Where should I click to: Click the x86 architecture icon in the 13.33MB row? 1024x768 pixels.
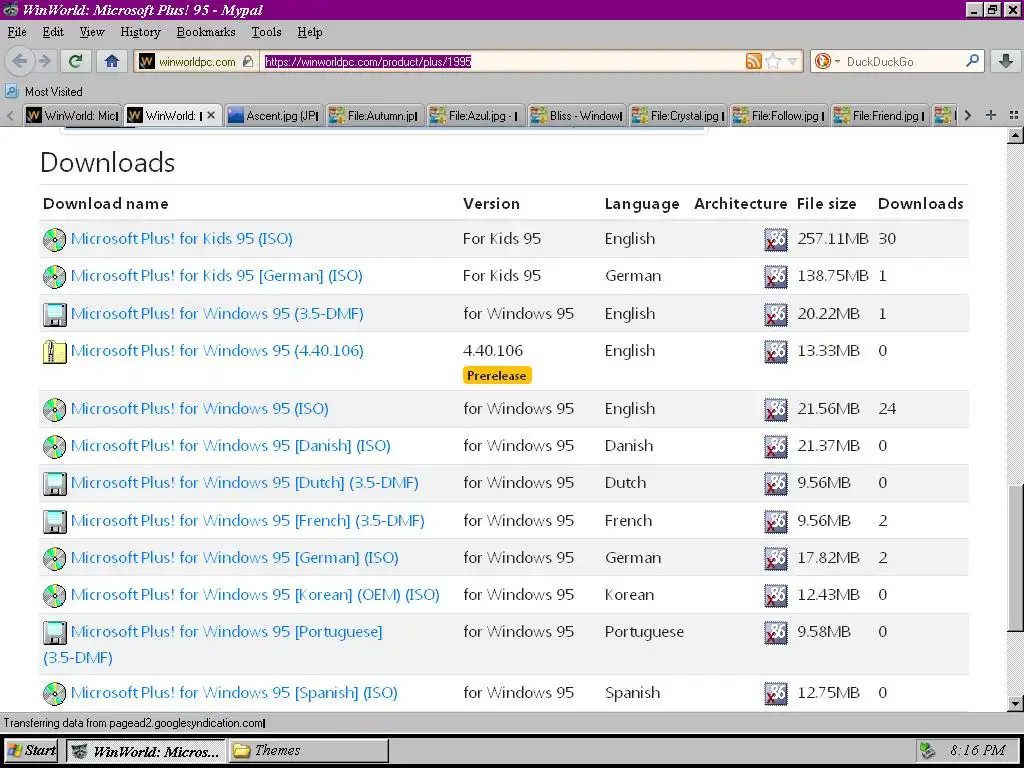776,352
